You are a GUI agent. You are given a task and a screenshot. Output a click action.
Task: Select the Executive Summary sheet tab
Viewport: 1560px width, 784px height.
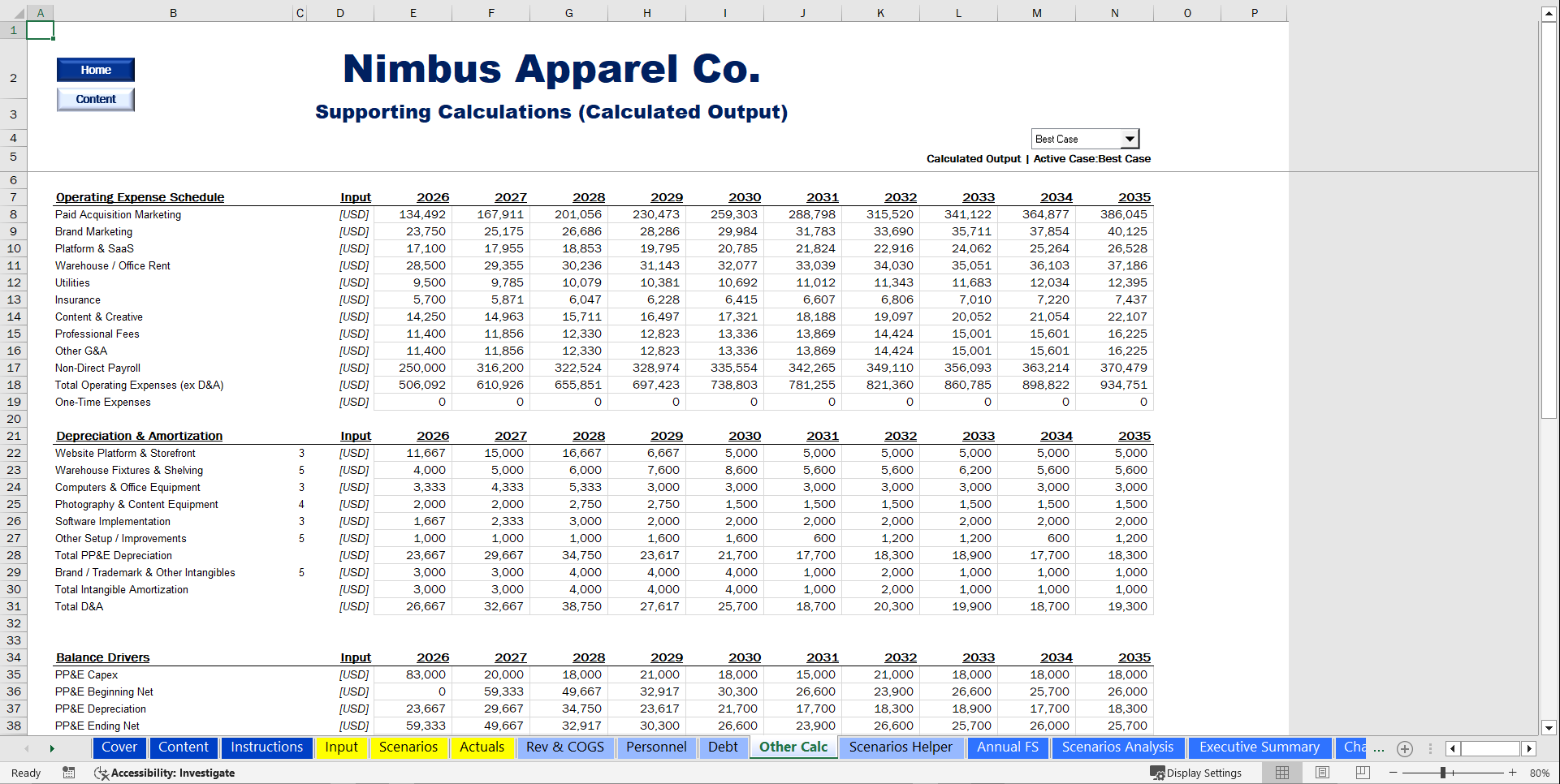1260,747
